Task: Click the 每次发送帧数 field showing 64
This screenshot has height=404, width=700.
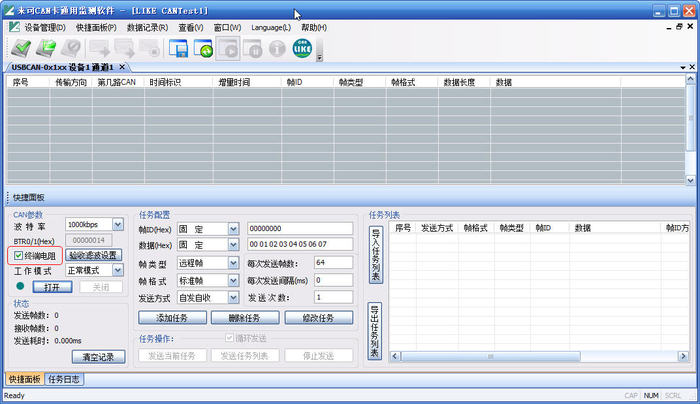Action: tap(333, 262)
